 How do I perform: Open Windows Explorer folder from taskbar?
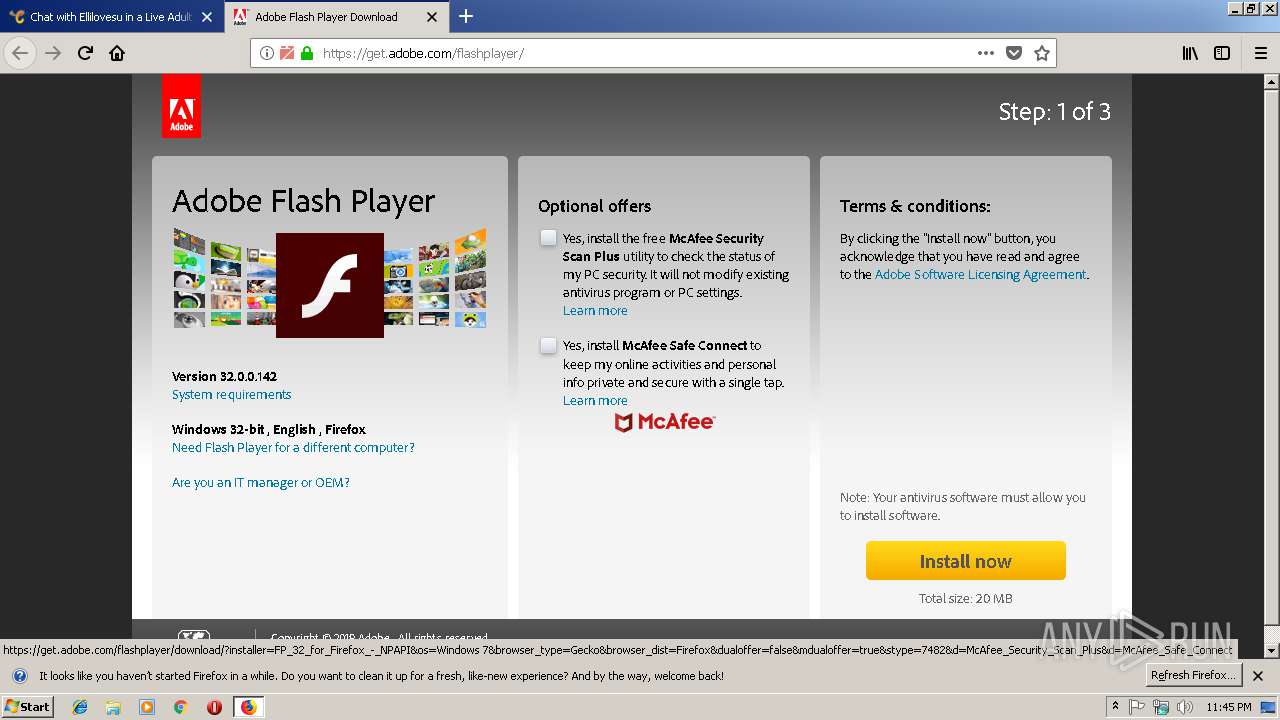click(113, 707)
